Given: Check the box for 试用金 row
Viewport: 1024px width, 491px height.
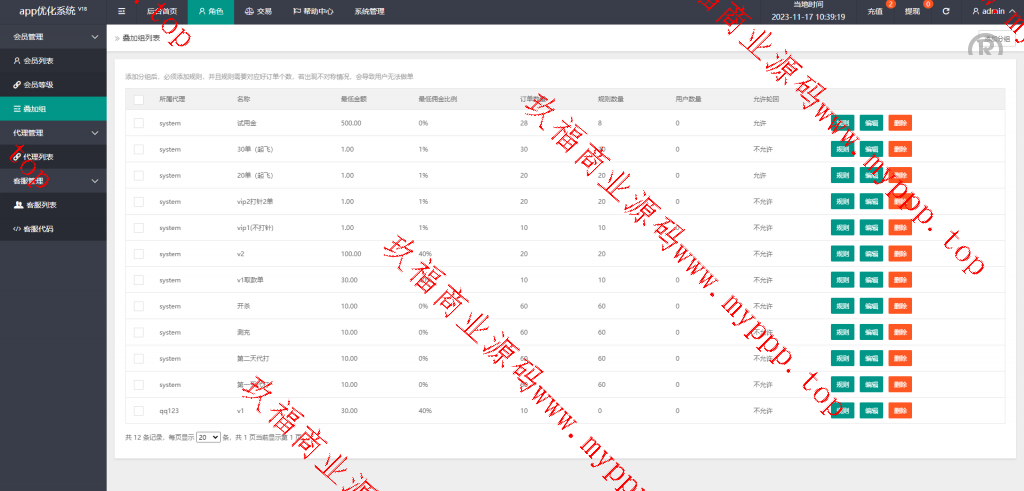Looking at the screenshot, I should pos(139,123).
